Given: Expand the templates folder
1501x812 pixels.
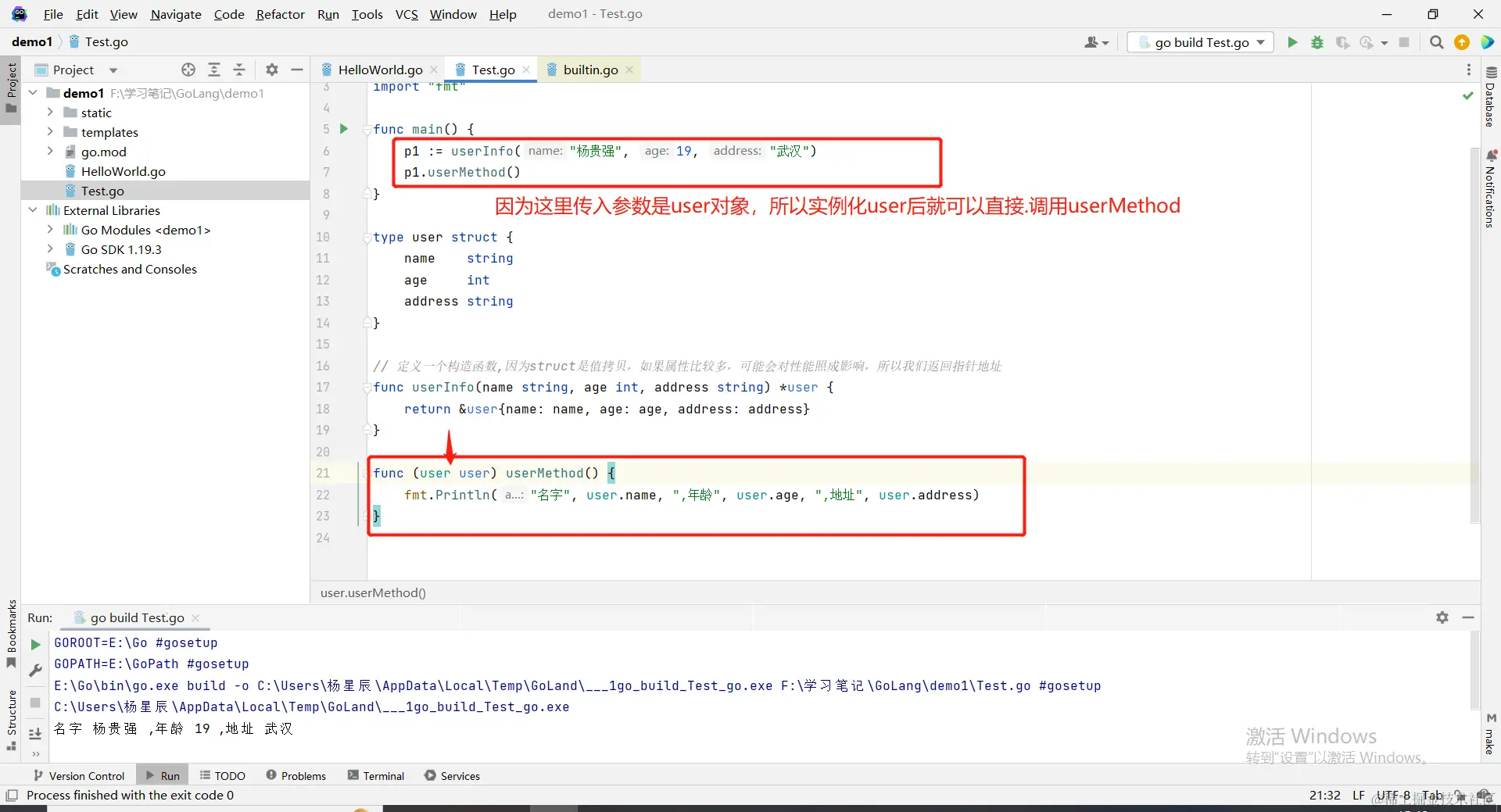Looking at the screenshot, I should [x=50, y=132].
